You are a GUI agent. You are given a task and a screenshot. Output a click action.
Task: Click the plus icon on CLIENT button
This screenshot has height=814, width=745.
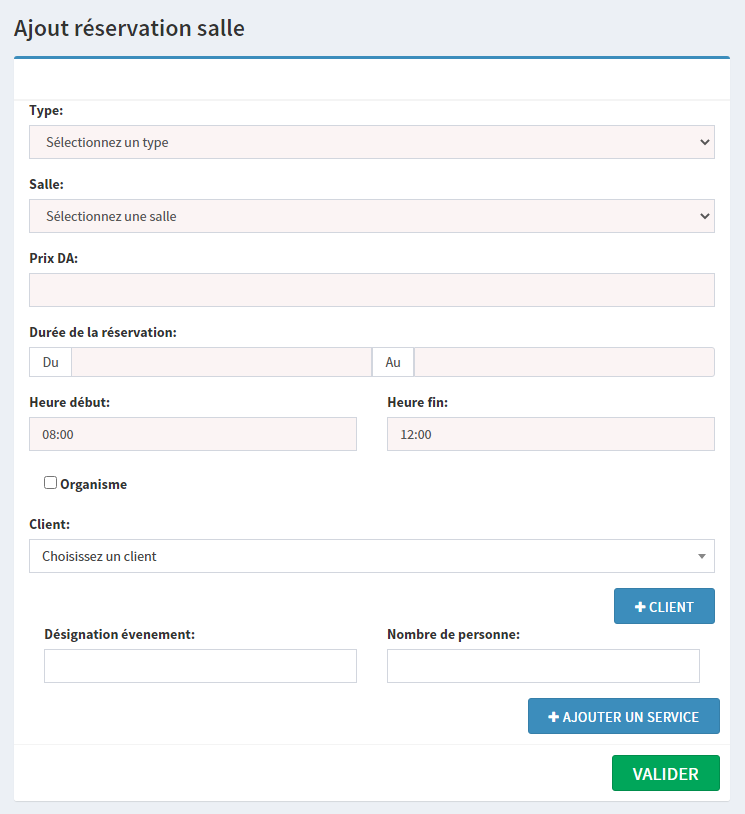[640, 607]
